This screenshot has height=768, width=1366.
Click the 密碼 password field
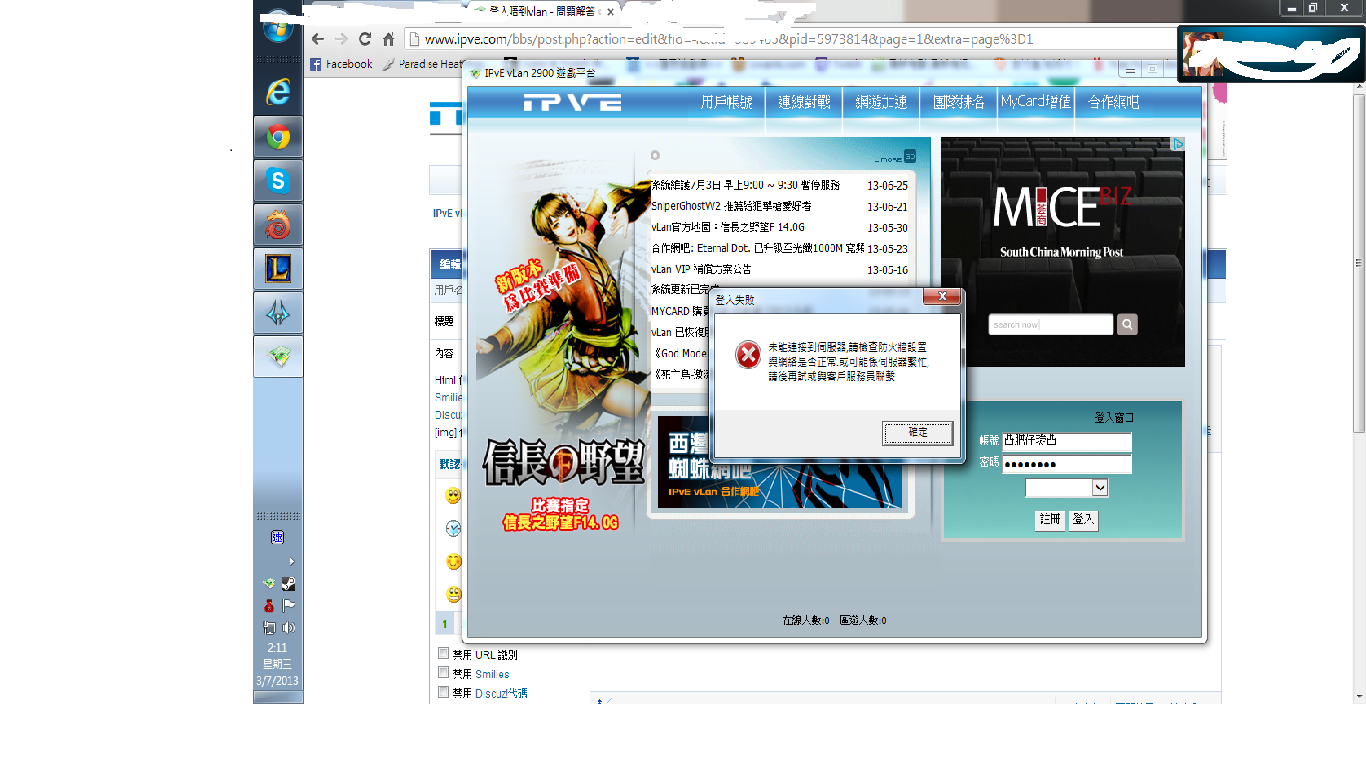coord(1067,465)
